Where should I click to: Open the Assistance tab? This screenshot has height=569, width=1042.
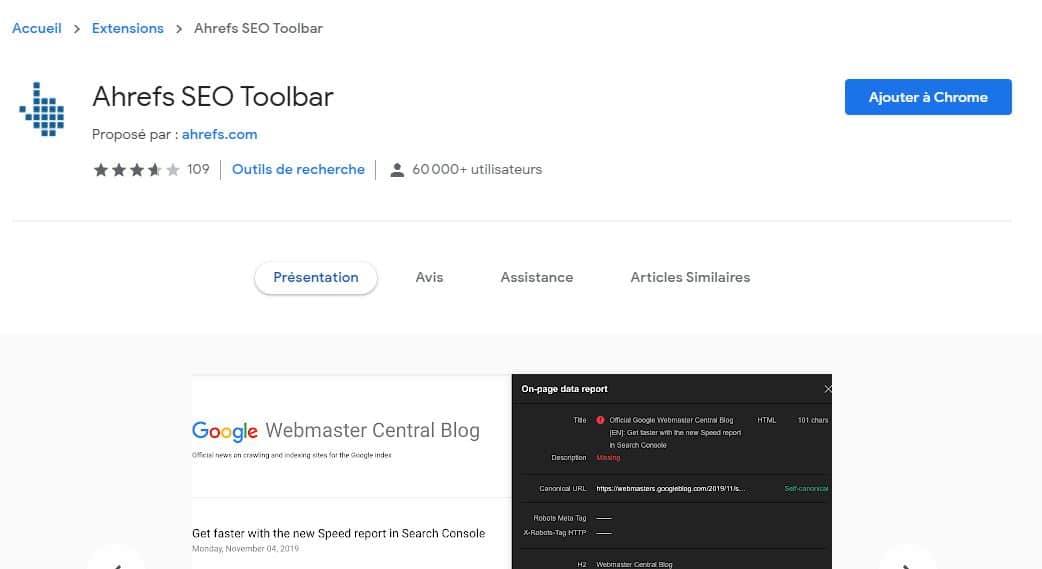click(x=536, y=278)
